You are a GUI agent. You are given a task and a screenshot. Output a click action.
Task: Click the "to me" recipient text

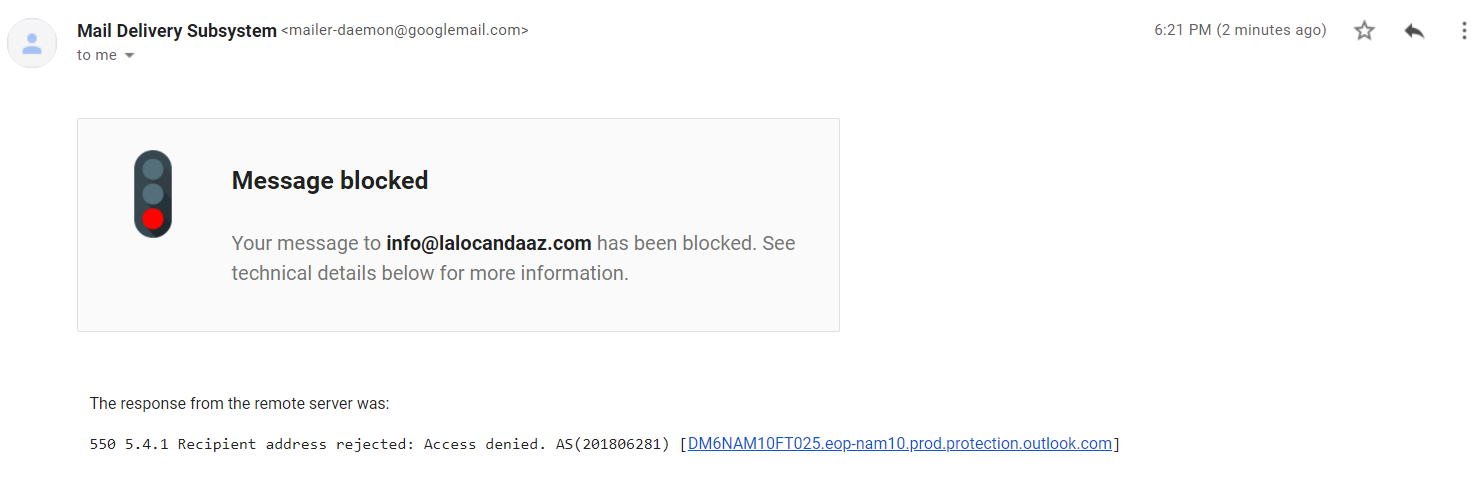click(97, 55)
